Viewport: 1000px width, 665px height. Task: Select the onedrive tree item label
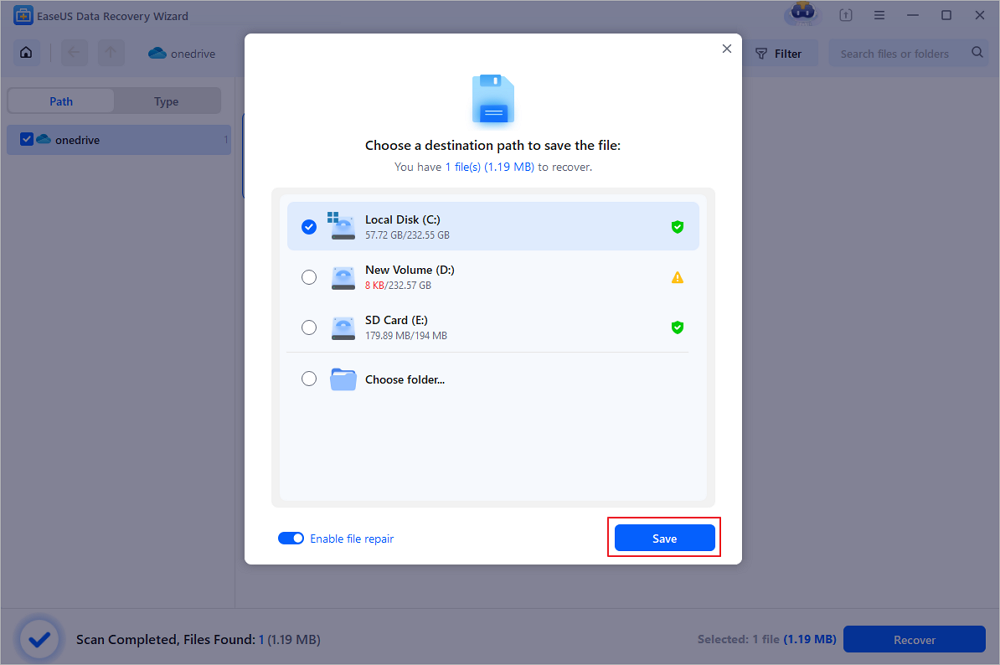click(77, 140)
